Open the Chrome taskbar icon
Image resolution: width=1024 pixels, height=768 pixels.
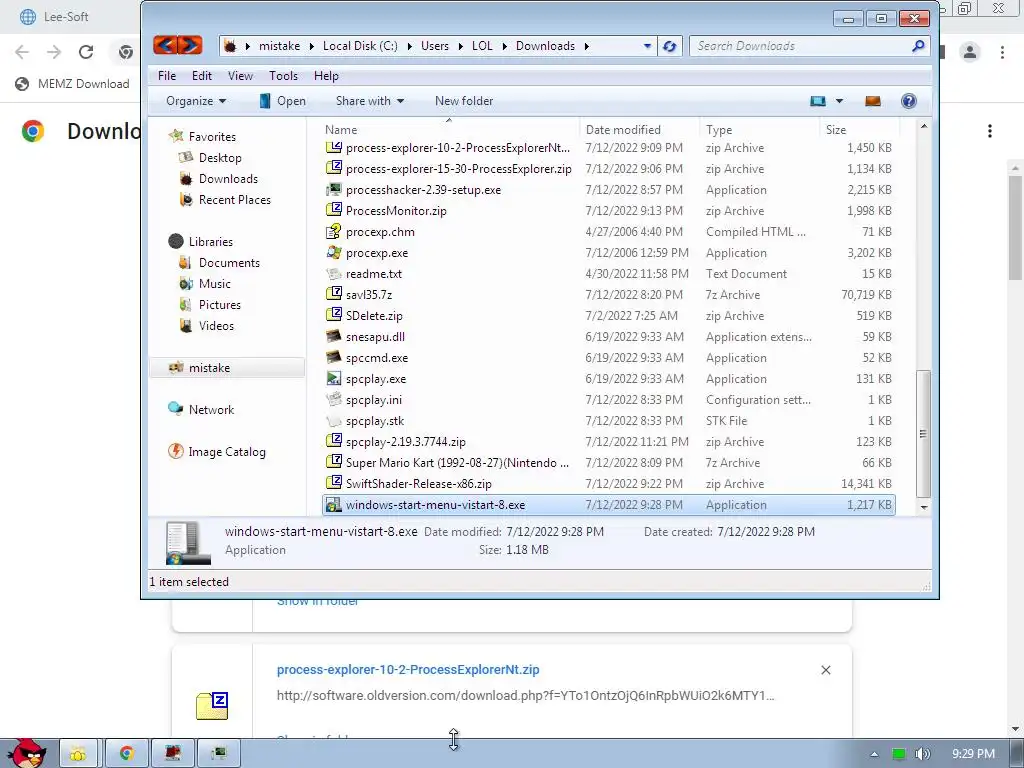click(x=127, y=754)
